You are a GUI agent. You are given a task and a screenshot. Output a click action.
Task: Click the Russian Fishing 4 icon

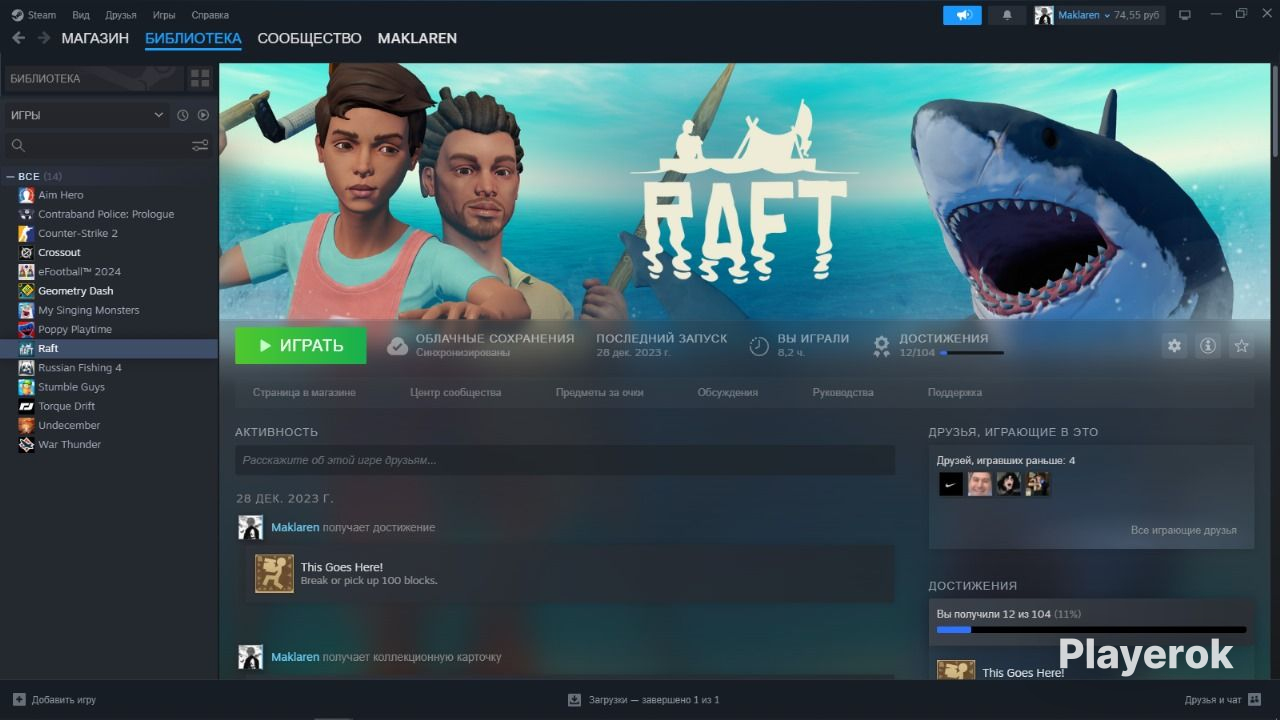click(27, 368)
